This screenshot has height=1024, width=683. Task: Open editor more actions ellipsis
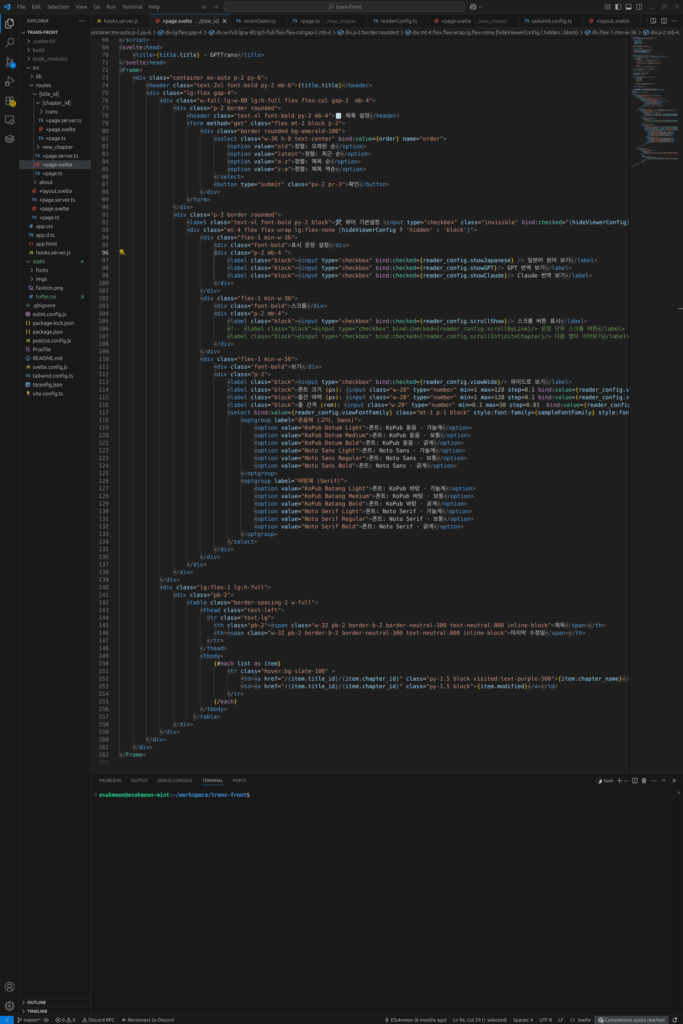(674, 21)
